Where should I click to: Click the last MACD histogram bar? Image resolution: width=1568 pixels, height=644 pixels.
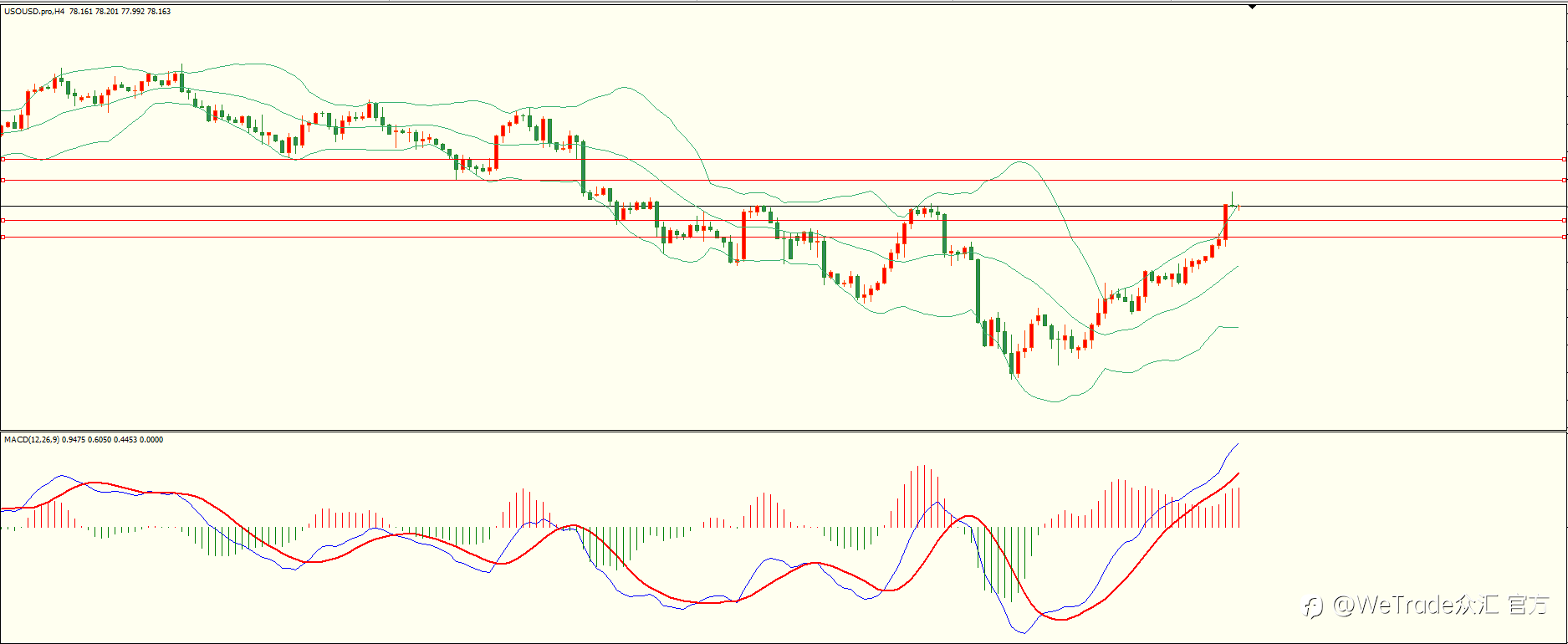tap(1239, 507)
